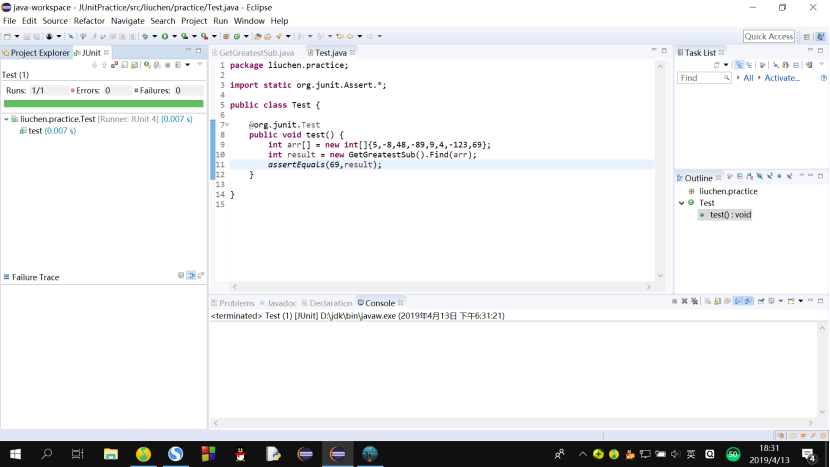The image size is (830, 467).
Task: Toggle show failures only in JUnit view
Action: 114,65
